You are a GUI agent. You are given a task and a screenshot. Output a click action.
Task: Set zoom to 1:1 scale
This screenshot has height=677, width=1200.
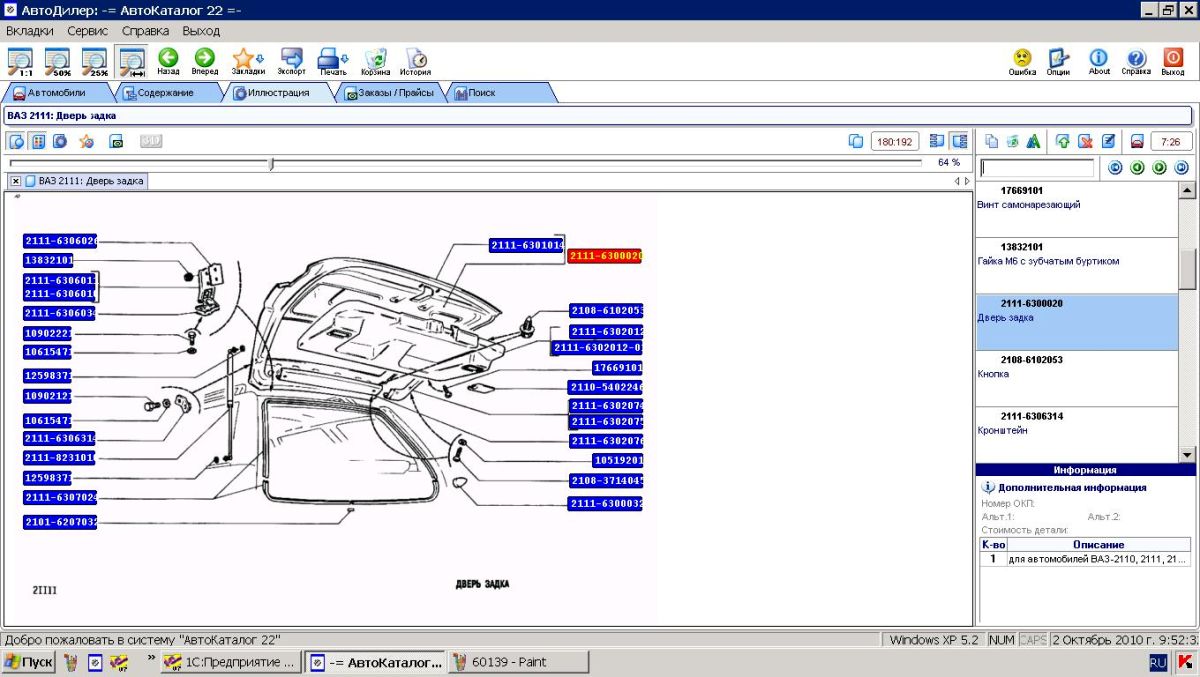click(19, 62)
